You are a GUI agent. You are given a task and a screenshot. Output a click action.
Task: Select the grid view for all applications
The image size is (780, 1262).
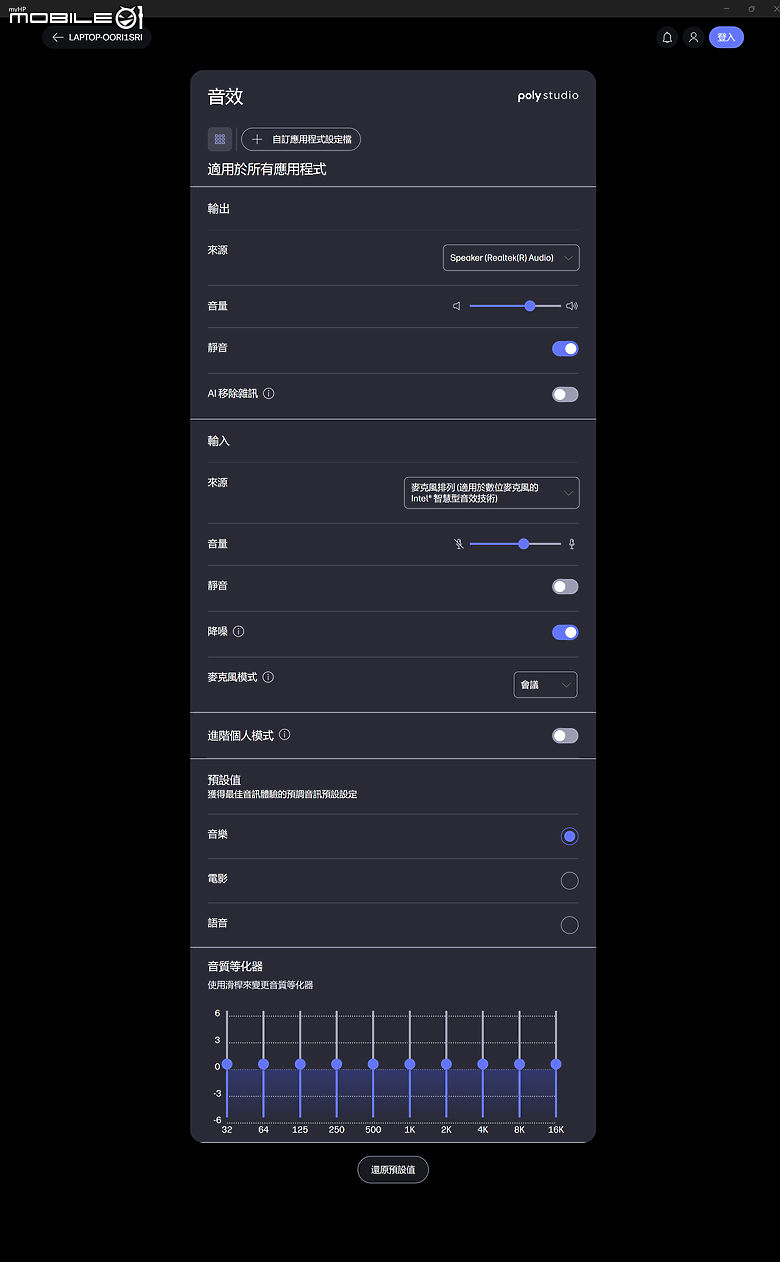pyautogui.click(x=220, y=139)
